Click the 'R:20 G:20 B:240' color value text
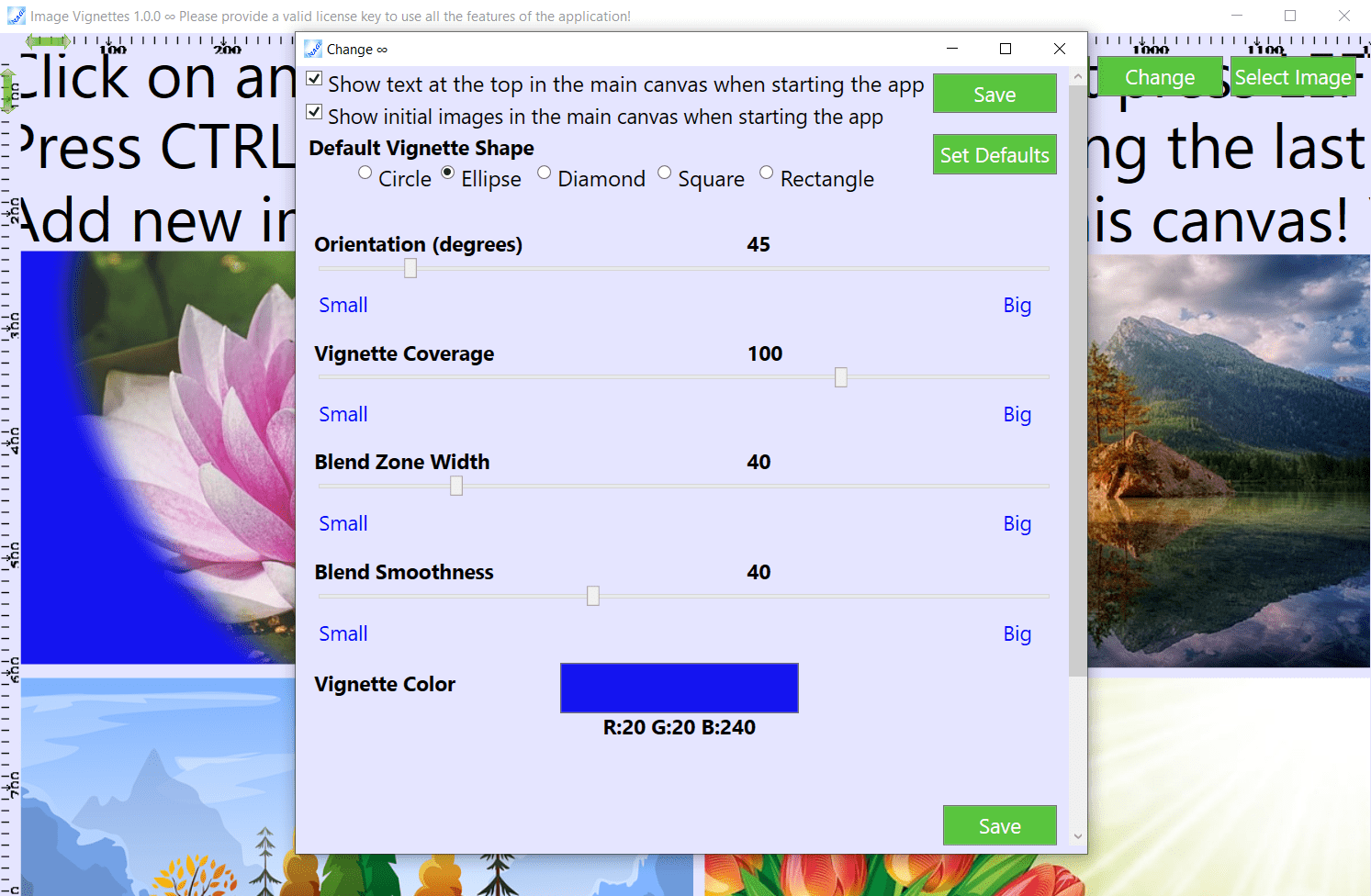Viewport: 1371px width, 896px height. (x=680, y=727)
